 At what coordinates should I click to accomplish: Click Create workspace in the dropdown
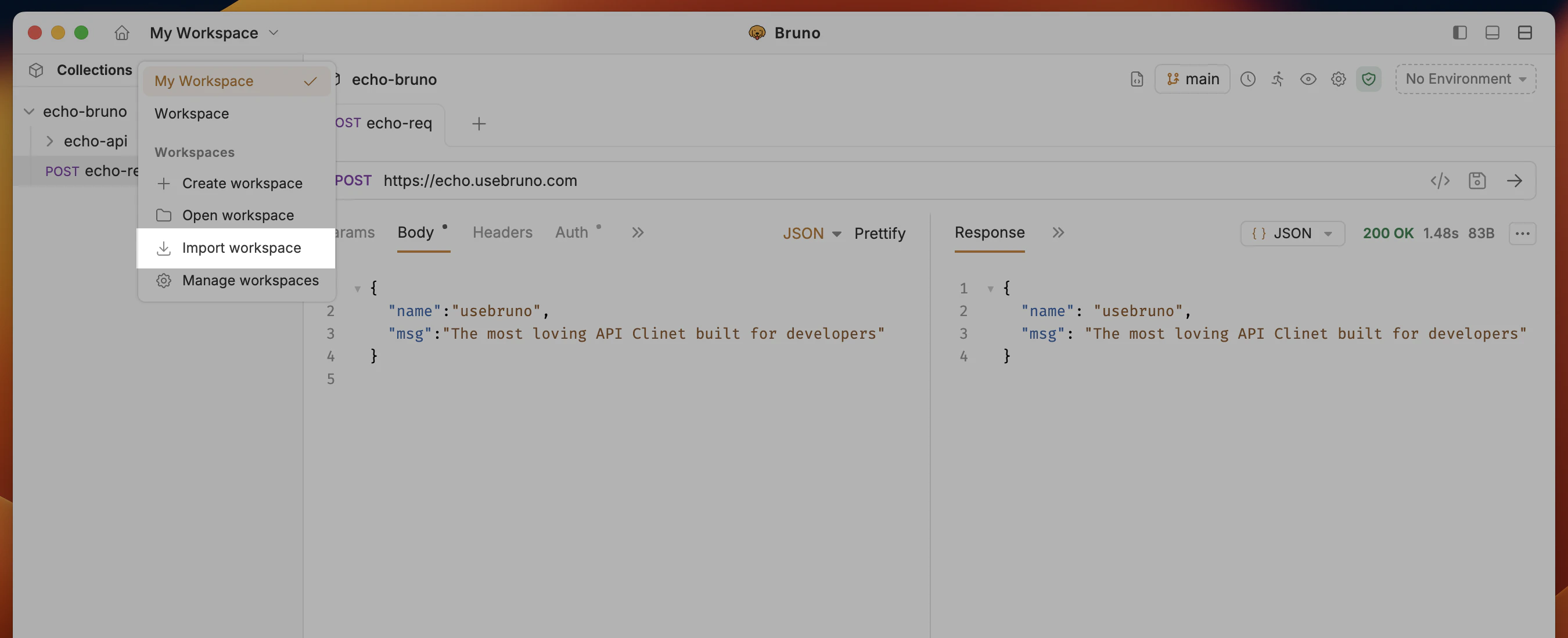point(242,182)
